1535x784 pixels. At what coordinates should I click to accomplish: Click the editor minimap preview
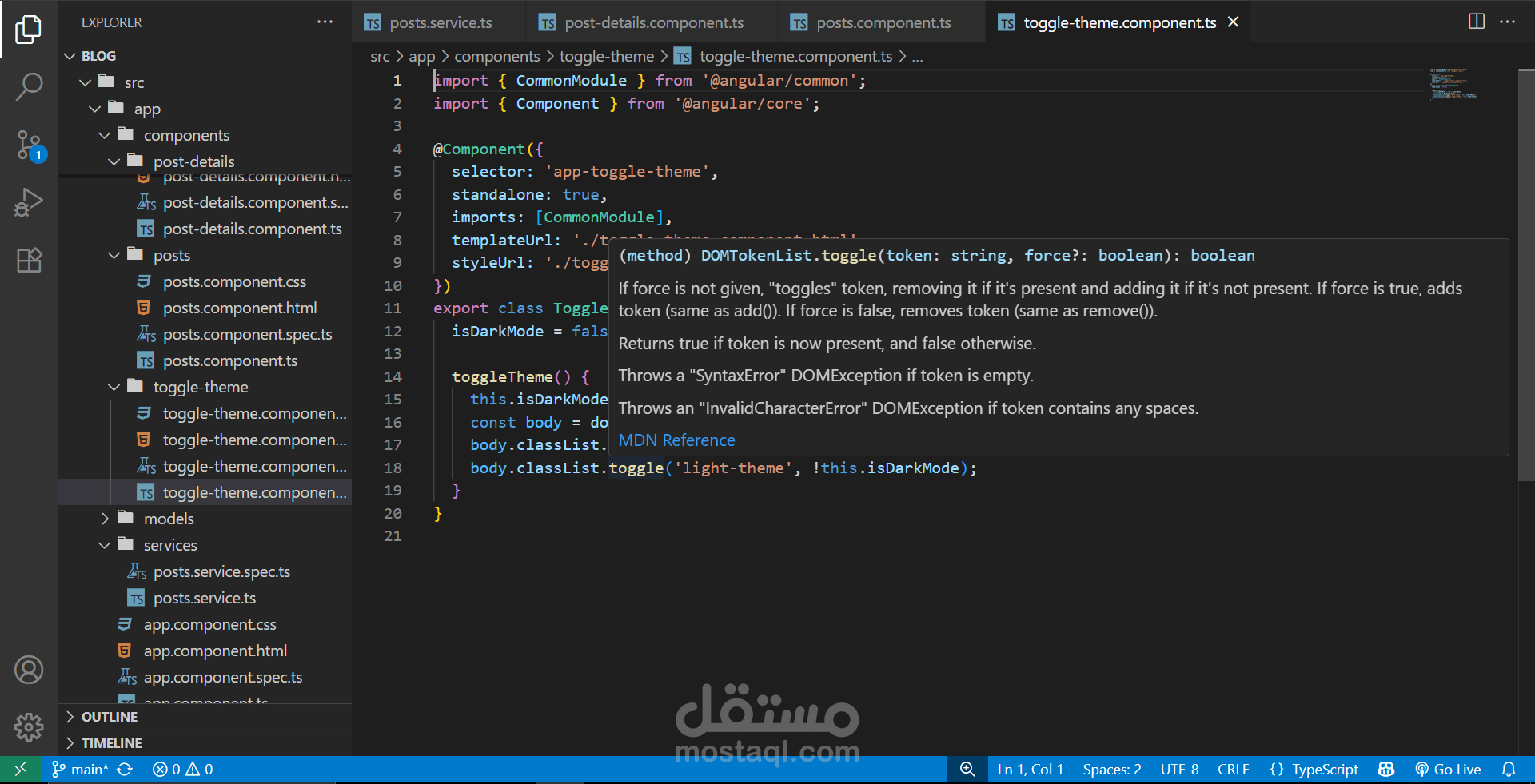(x=1453, y=83)
